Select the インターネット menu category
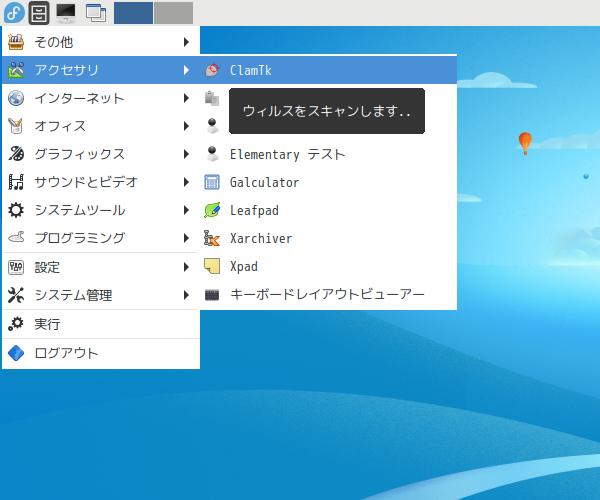 [x=101, y=98]
